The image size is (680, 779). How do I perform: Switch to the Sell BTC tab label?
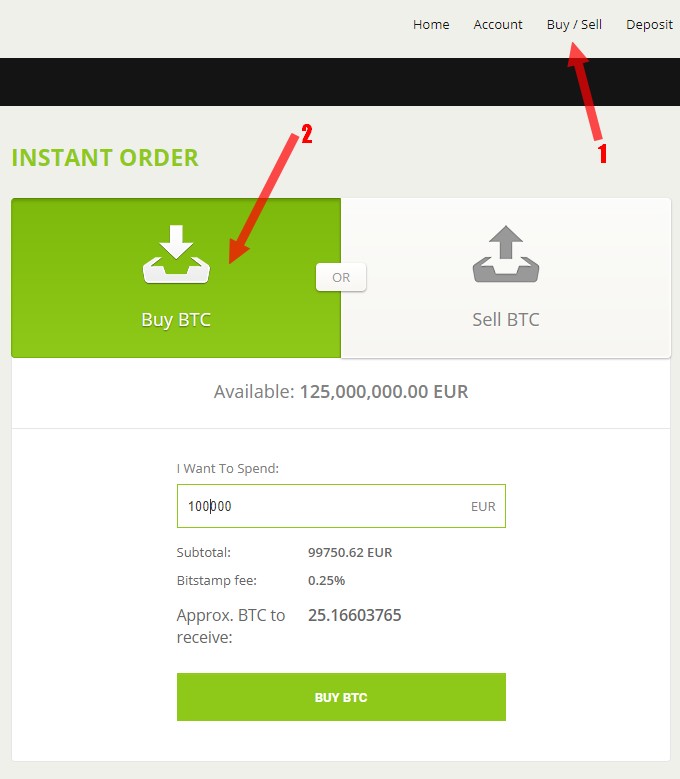[x=506, y=319]
